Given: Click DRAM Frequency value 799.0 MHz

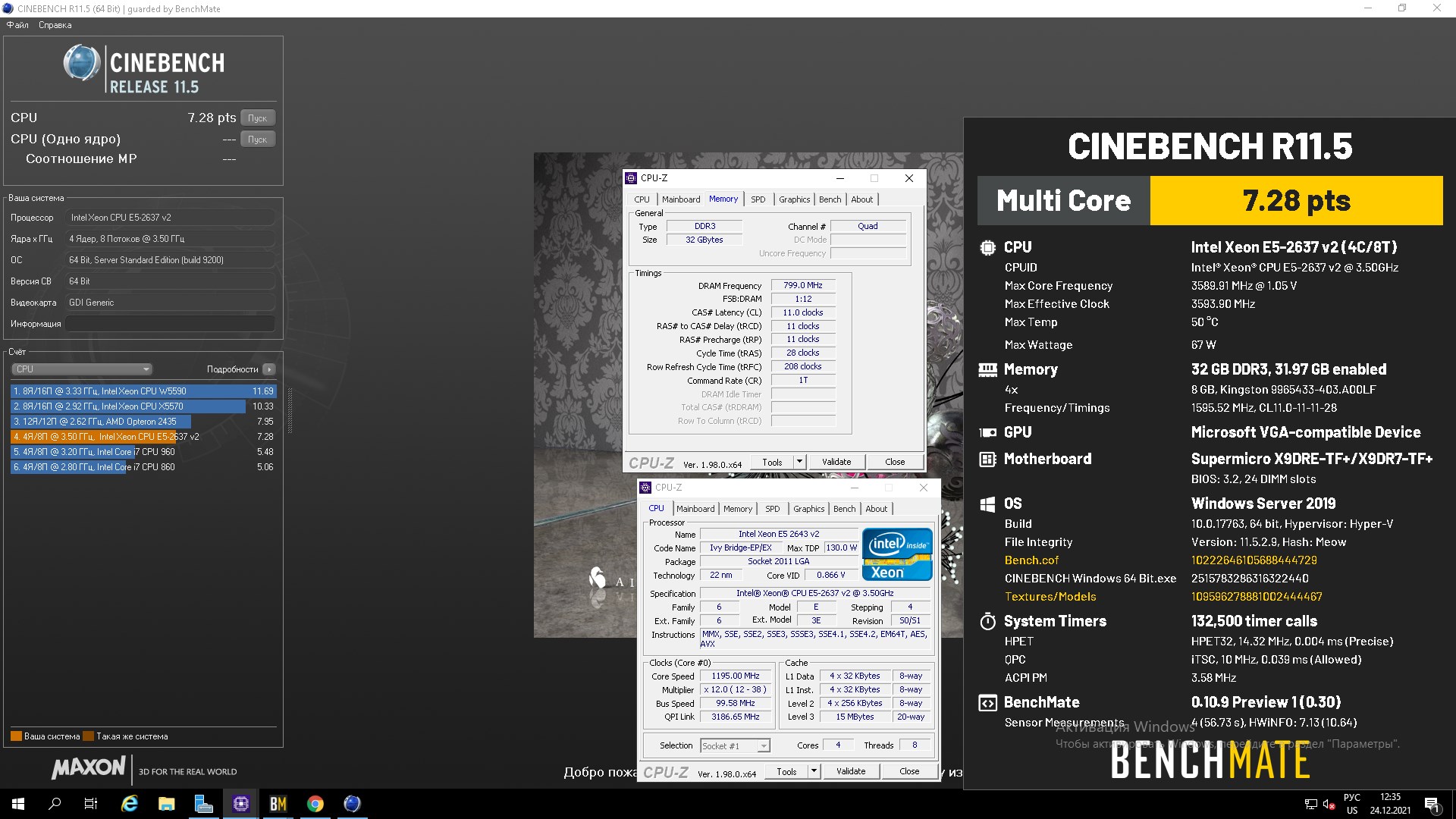Looking at the screenshot, I should pyautogui.click(x=803, y=285).
